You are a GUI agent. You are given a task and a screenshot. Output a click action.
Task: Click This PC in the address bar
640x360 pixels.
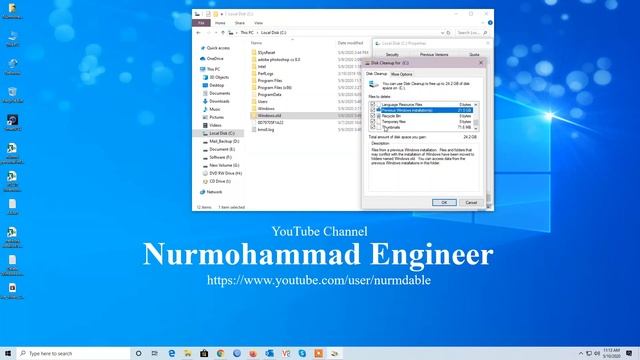[247, 33]
